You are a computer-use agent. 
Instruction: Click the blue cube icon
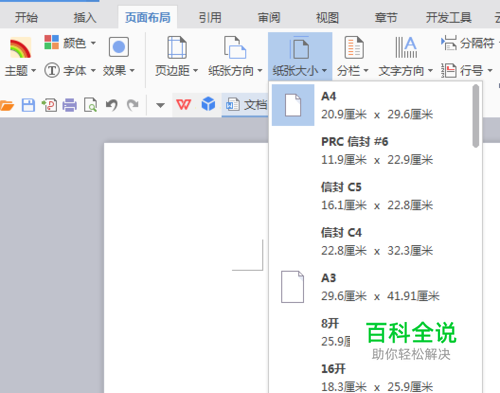coord(208,104)
